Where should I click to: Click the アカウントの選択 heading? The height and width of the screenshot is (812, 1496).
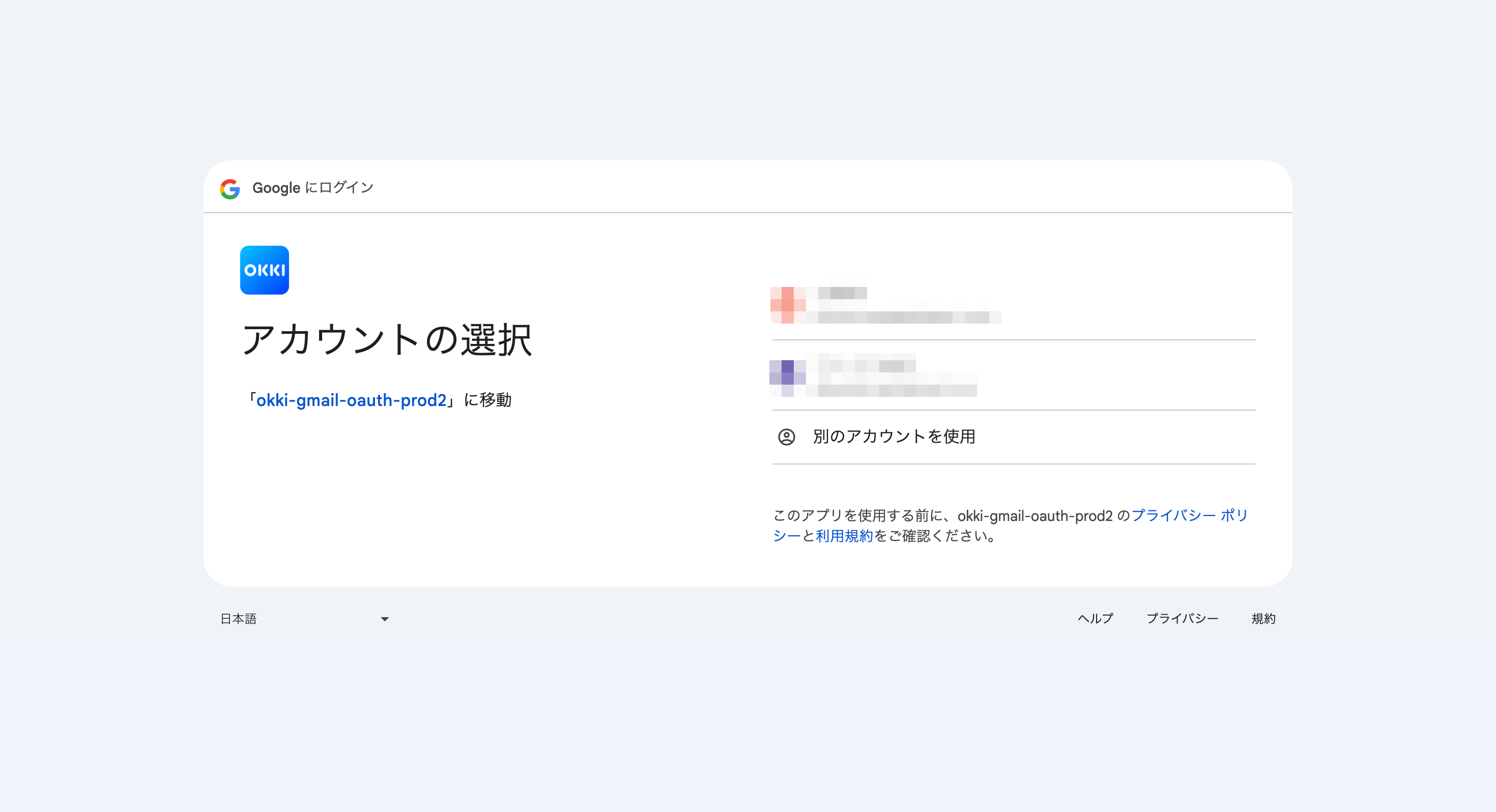[x=386, y=340]
